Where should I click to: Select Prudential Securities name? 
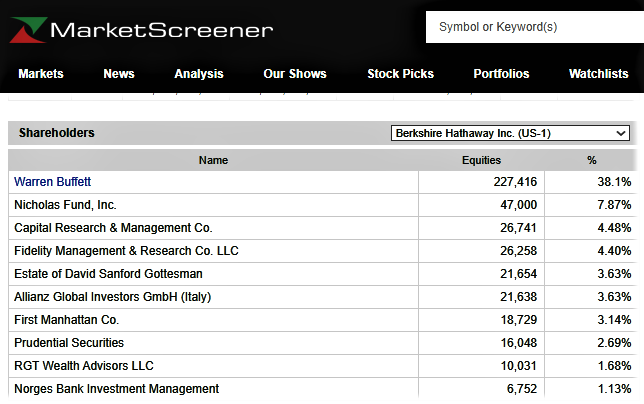[69, 342]
